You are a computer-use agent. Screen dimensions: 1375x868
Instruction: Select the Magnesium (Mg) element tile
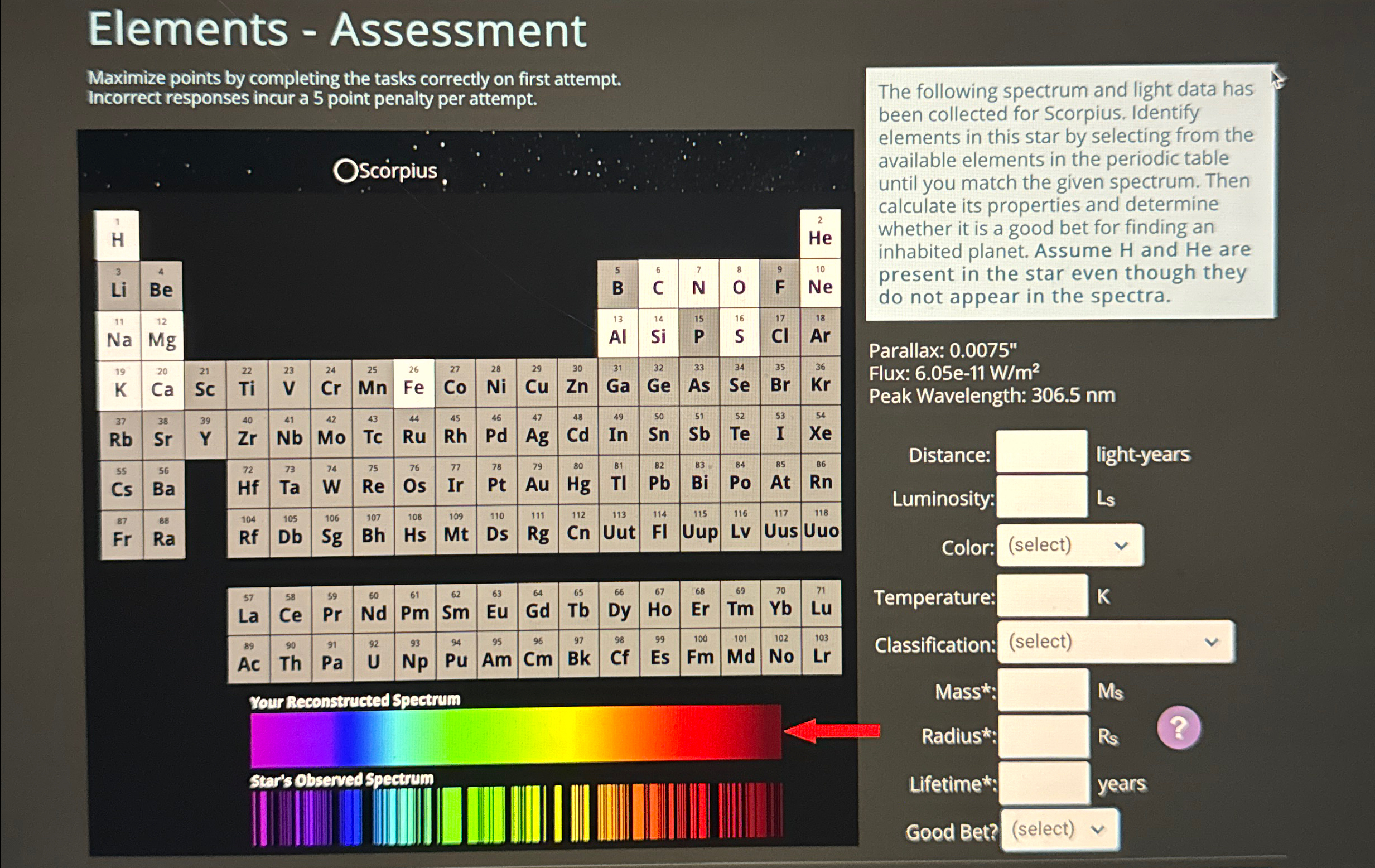[x=162, y=335]
